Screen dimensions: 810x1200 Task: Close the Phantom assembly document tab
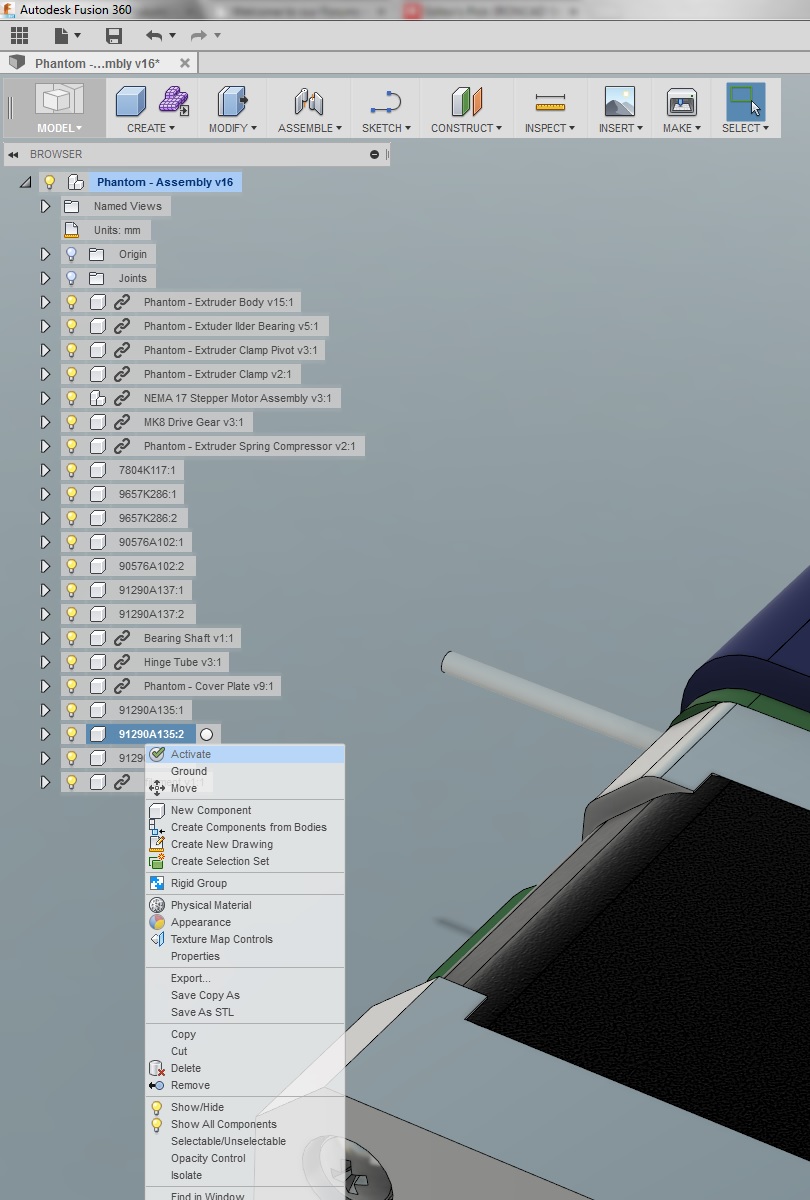[184, 63]
